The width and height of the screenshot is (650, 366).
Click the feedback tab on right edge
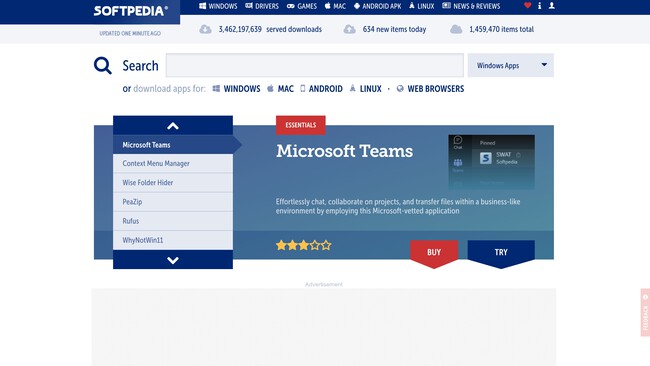point(645,312)
